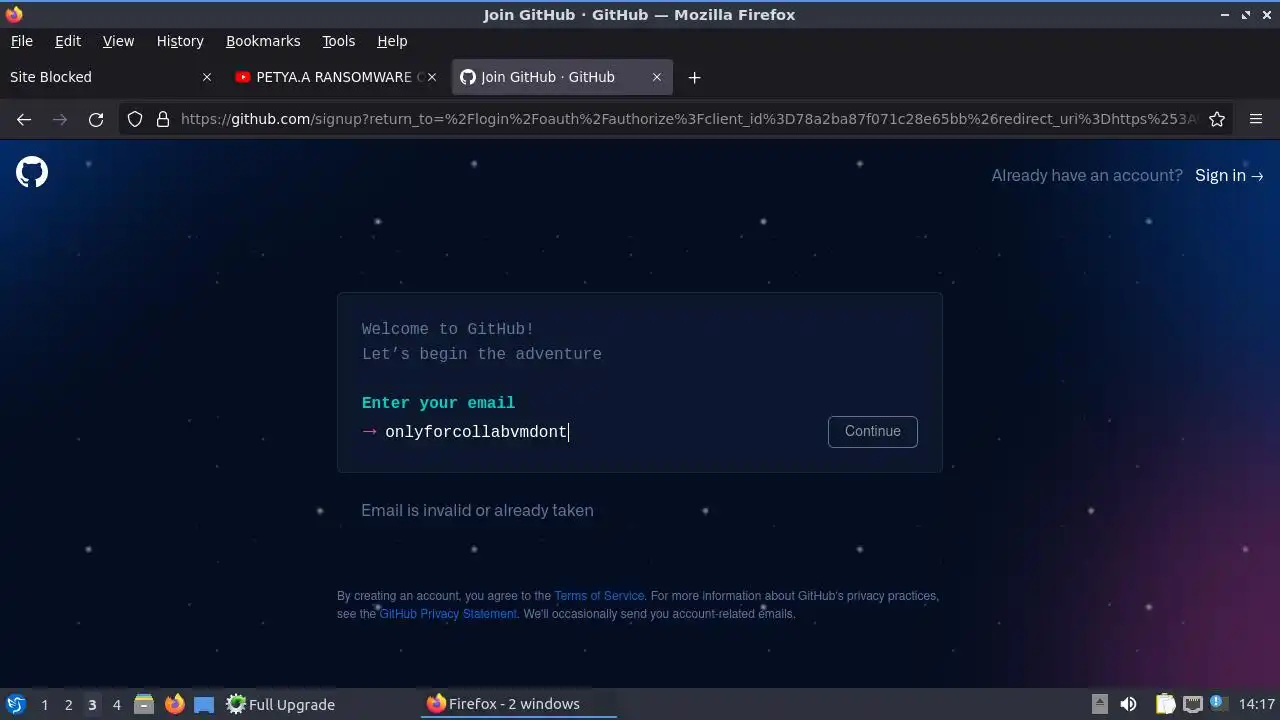The image size is (1280, 720).
Task: Open the File menu
Action: [x=21, y=41]
